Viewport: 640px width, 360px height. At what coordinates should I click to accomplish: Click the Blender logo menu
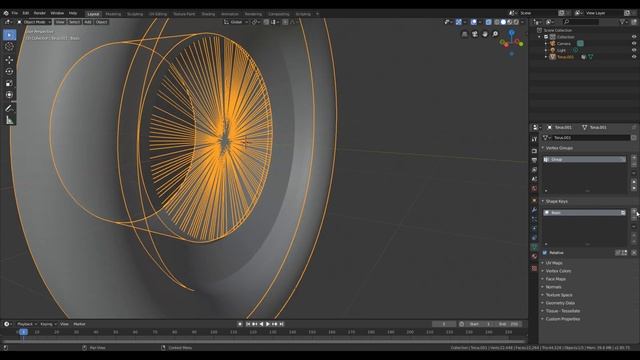[6, 13]
